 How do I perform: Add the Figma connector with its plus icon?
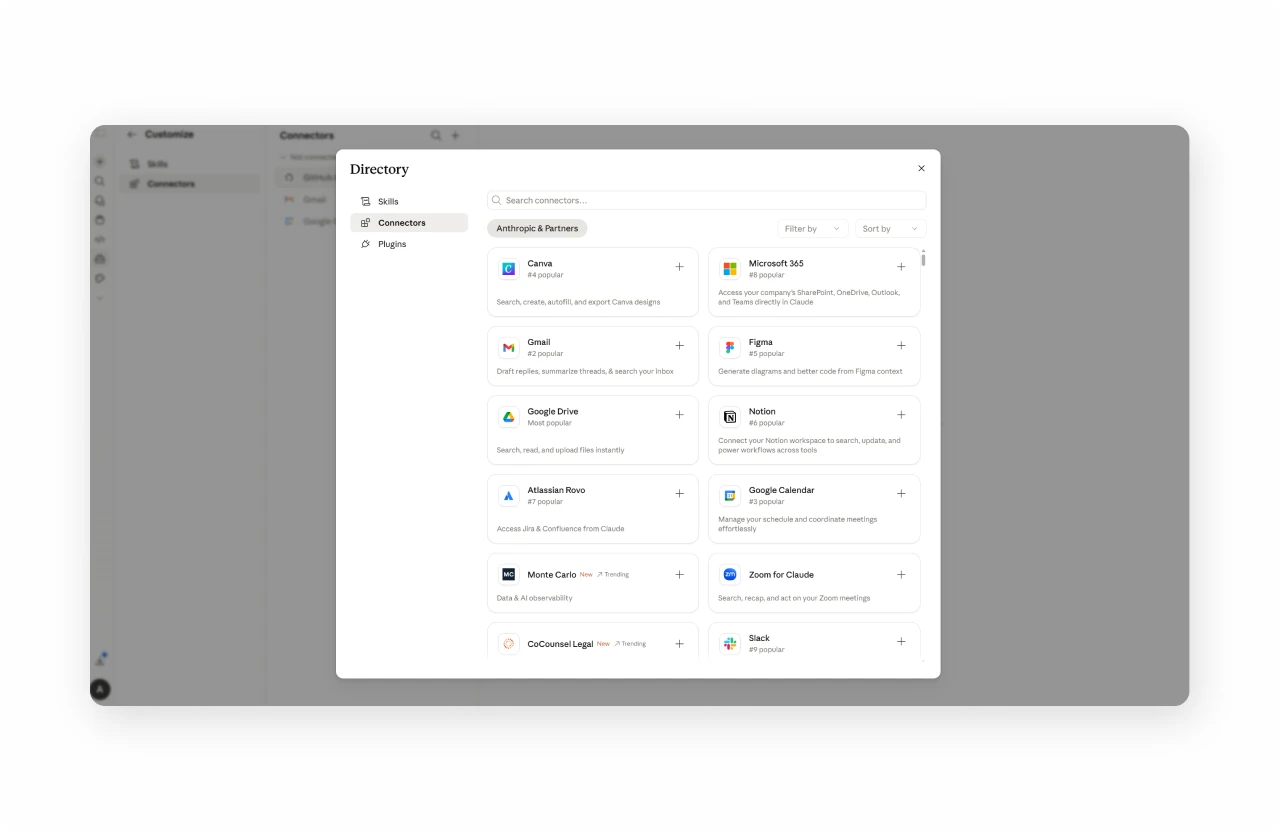pos(901,346)
